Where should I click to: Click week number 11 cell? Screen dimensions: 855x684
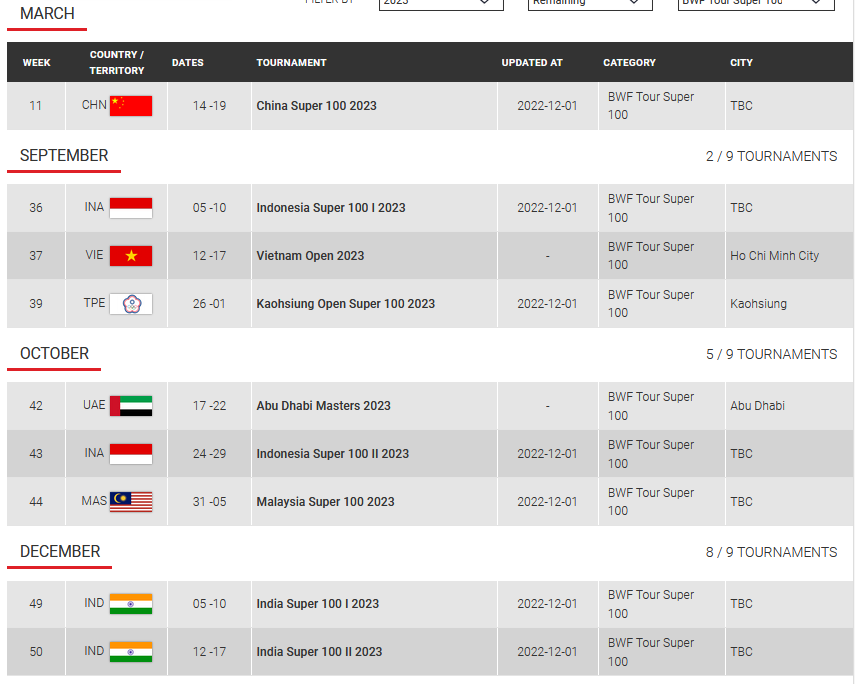point(35,106)
